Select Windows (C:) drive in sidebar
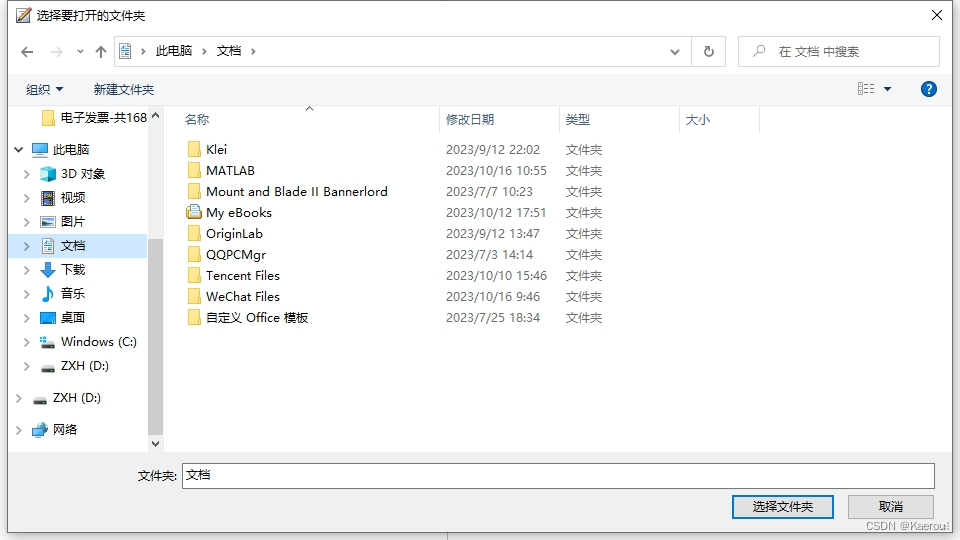 coord(88,342)
